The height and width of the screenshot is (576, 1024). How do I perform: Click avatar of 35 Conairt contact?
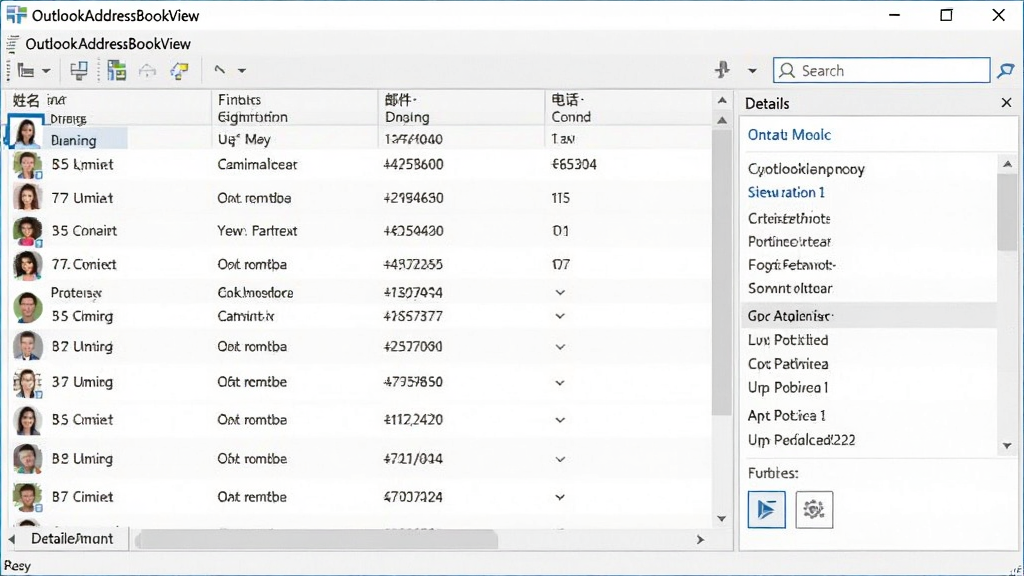[x=27, y=231]
